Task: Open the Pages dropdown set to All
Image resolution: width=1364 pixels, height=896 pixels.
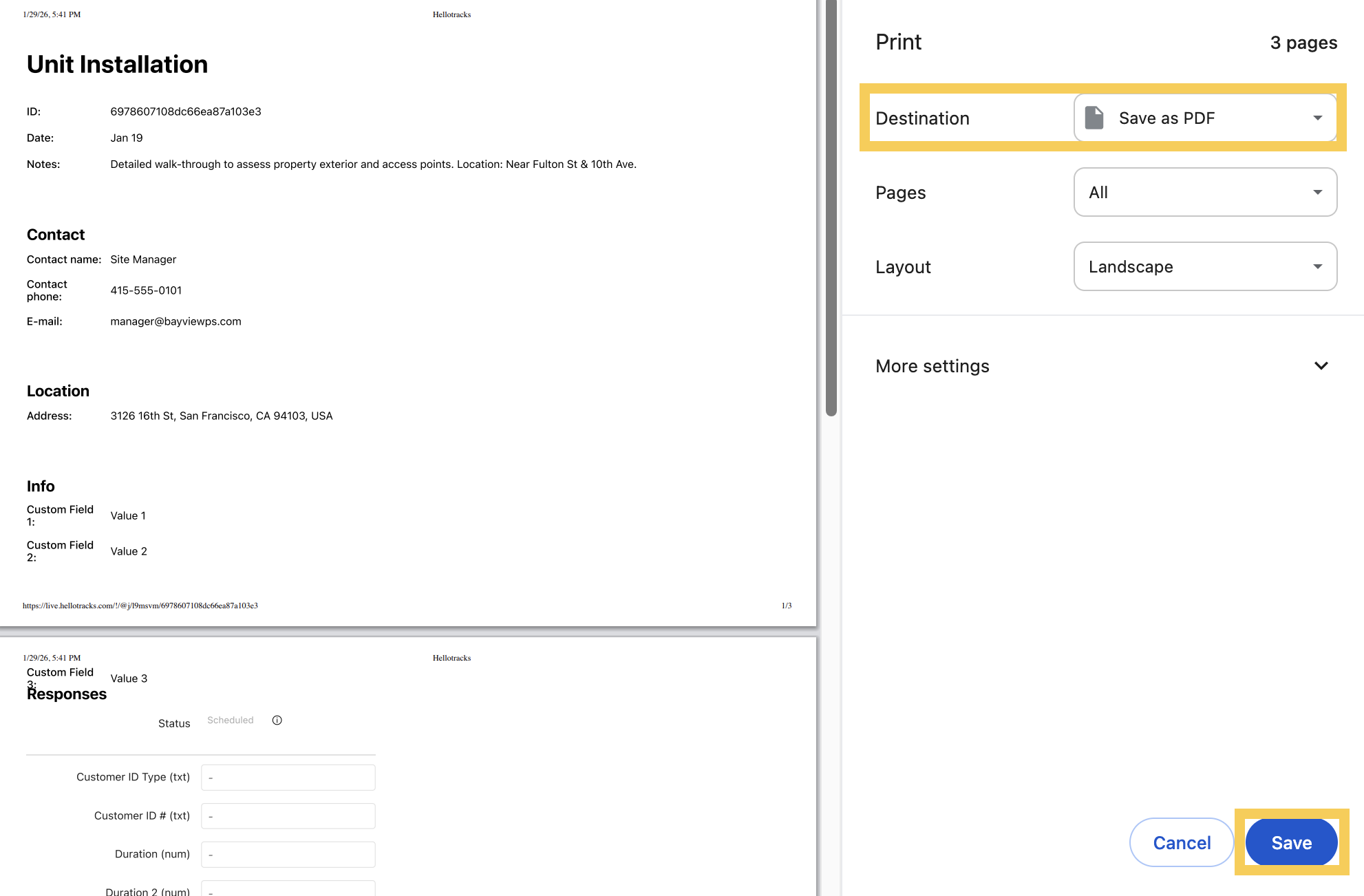Action: (1204, 192)
